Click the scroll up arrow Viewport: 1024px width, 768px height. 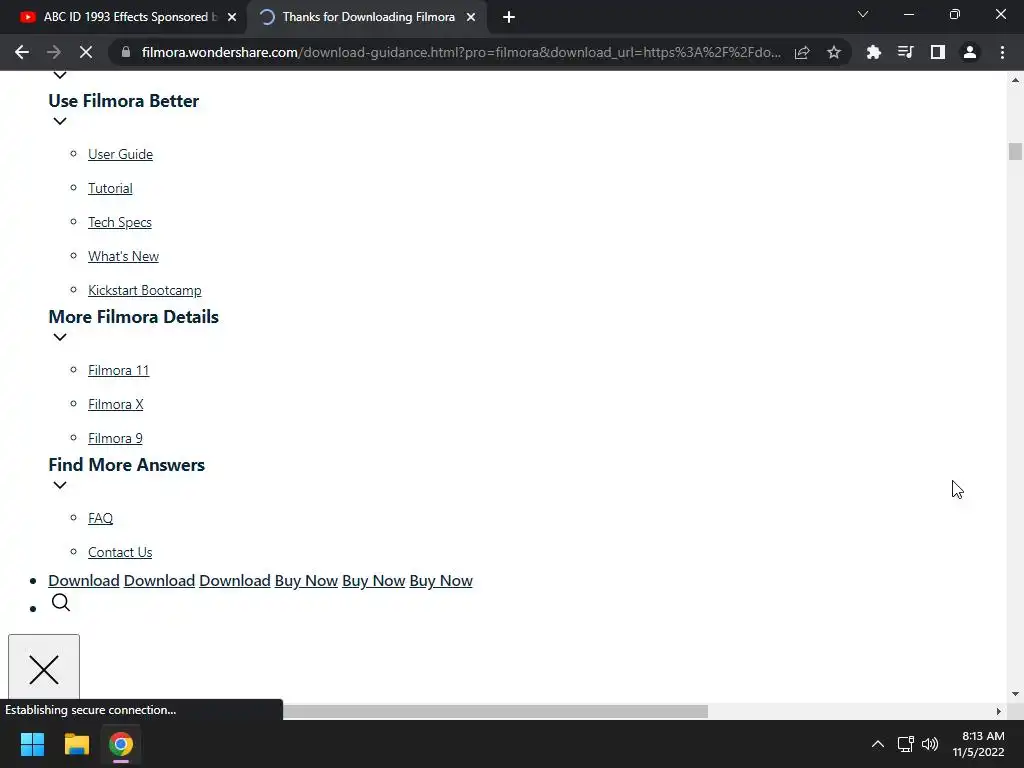(x=1015, y=80)
